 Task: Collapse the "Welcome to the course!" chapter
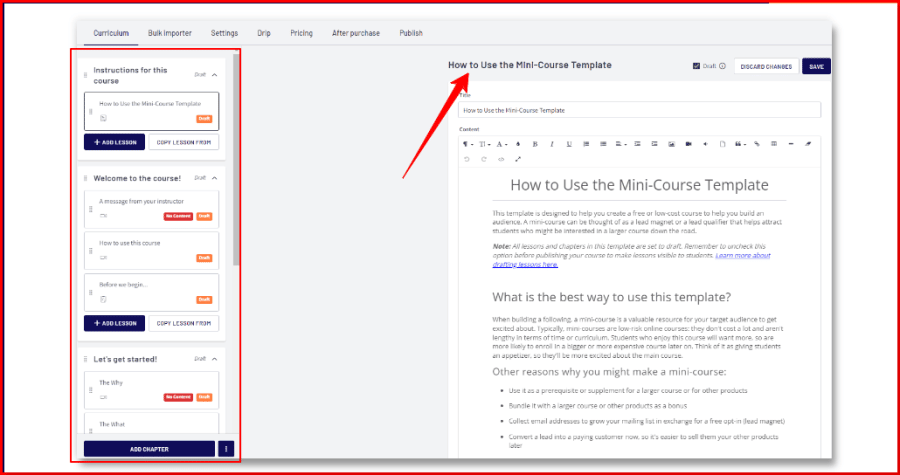click(x=214, y=178)
